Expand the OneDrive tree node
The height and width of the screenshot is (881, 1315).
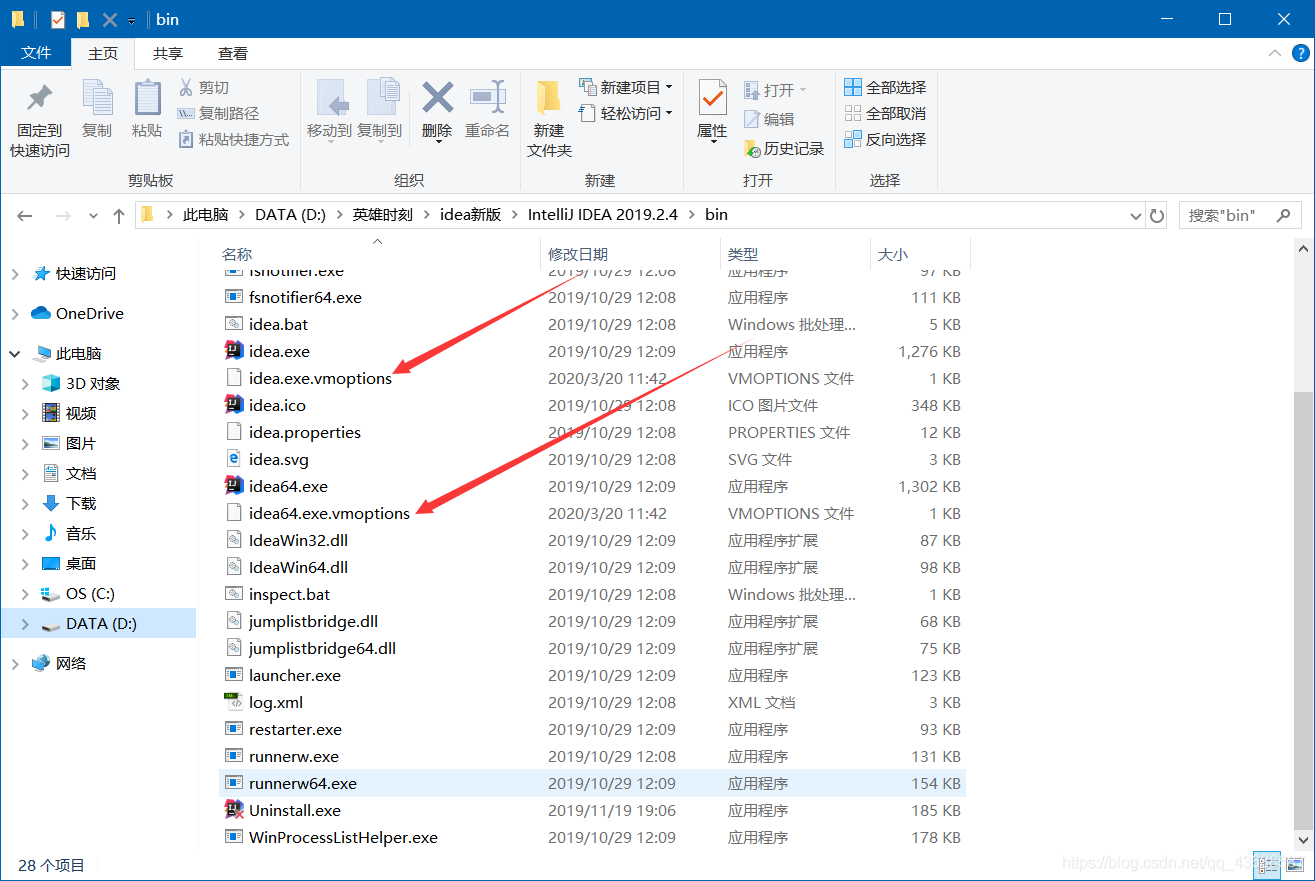pos(15,314)
